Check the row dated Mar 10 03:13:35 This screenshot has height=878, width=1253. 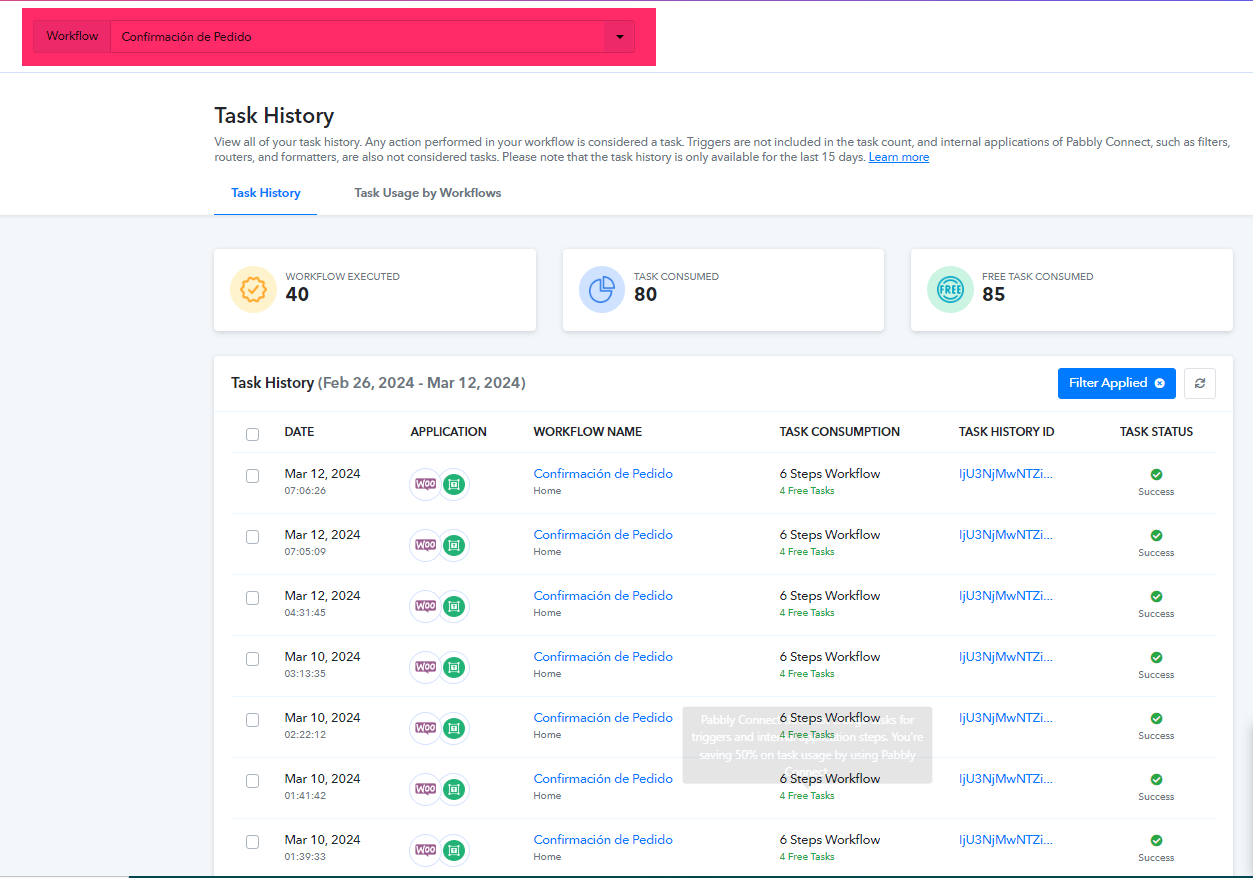point(252,659)
